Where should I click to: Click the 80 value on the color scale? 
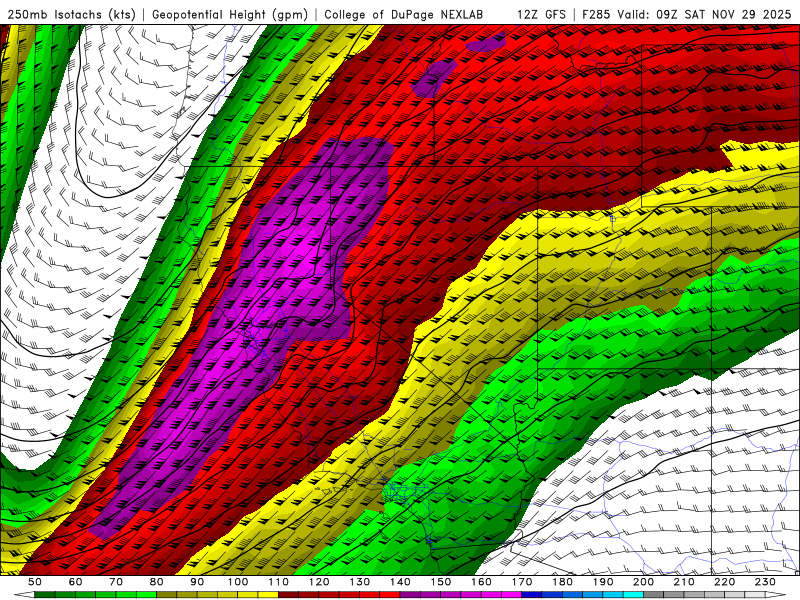[x=157, y=582]
